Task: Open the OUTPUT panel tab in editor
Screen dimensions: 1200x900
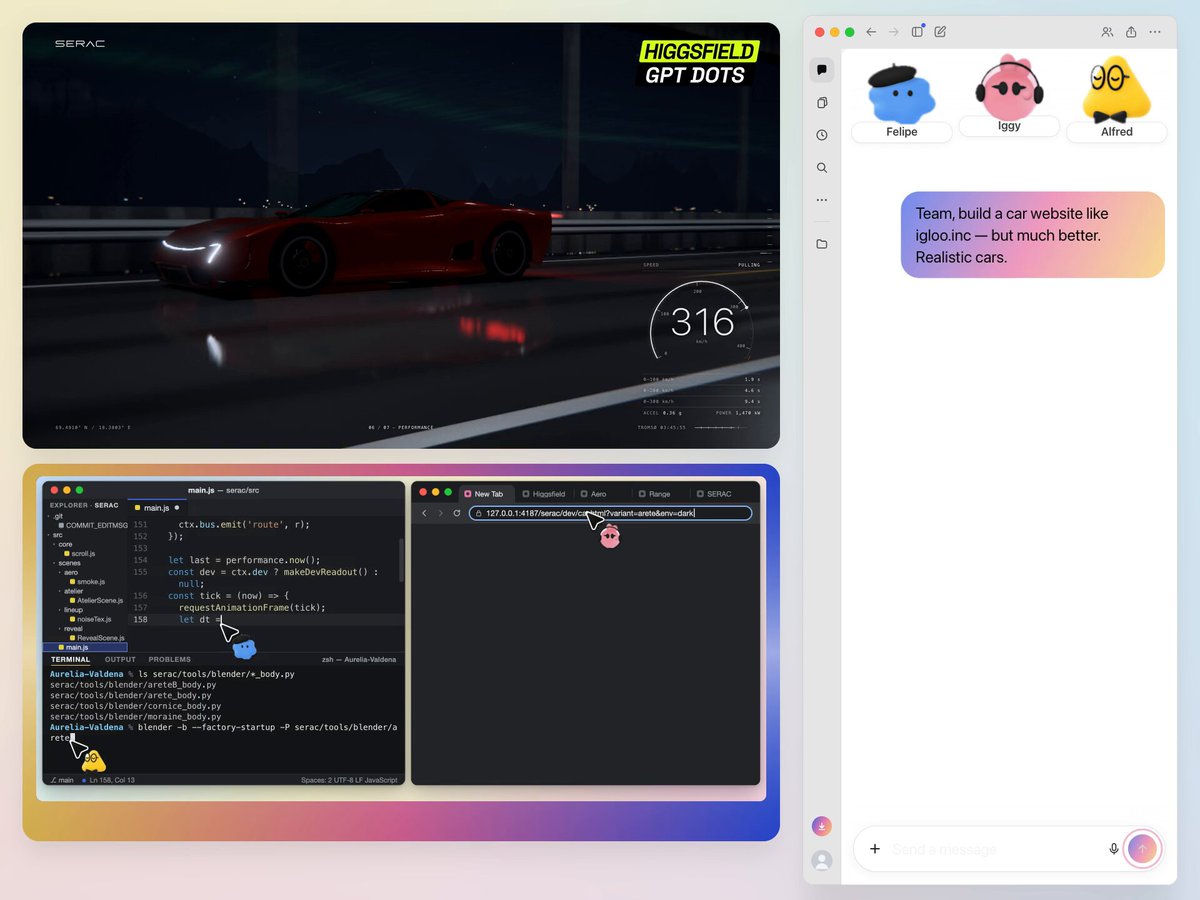Action: click(120, 660)
